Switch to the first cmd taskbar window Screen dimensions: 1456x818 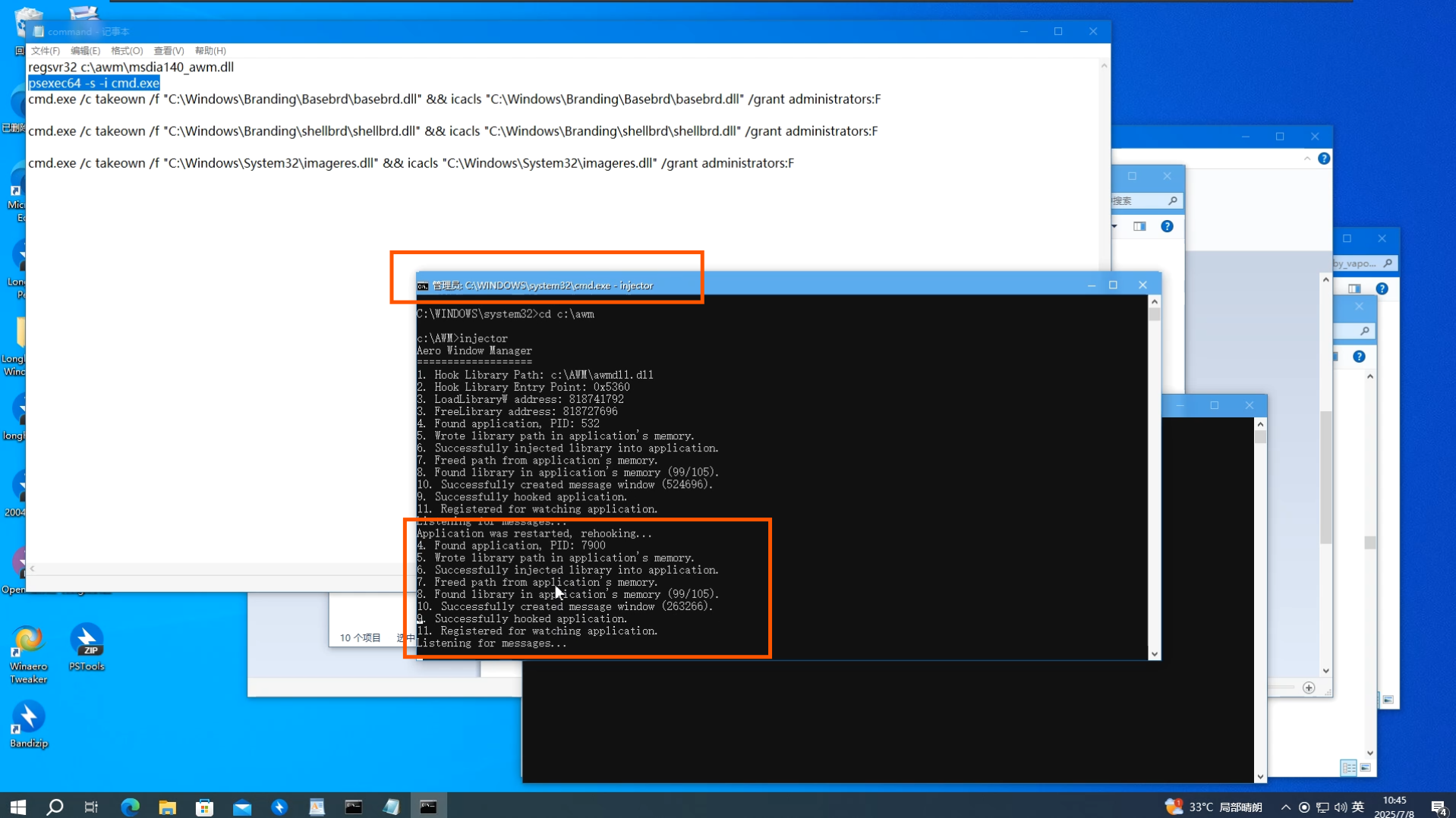pyautogui.click(x=354, y=807)
